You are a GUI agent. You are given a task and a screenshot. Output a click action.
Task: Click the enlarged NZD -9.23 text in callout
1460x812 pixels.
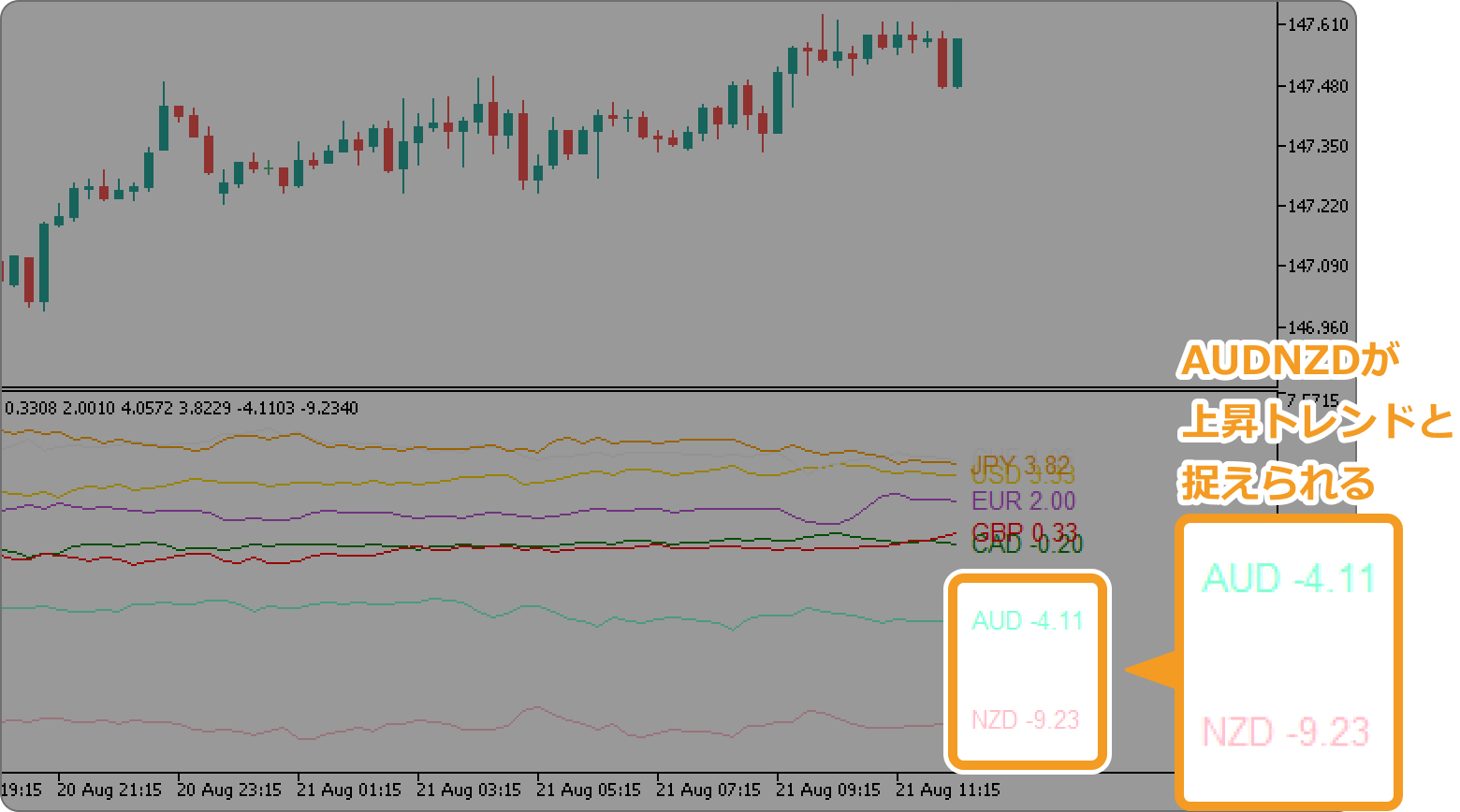tap(1285, 732)
